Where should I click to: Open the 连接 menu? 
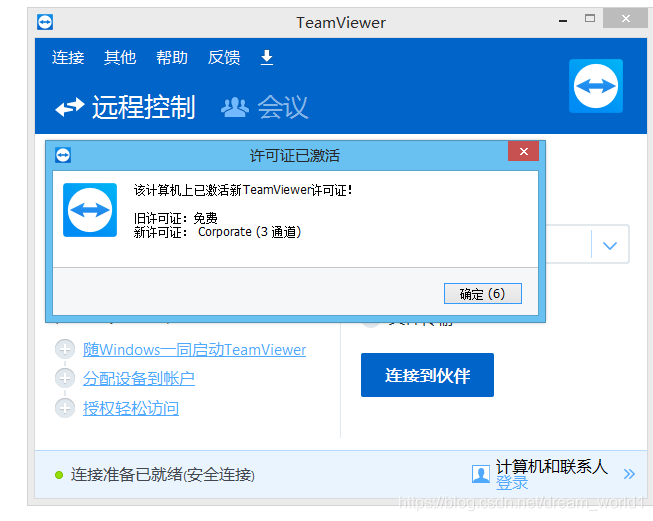point(68,57)
